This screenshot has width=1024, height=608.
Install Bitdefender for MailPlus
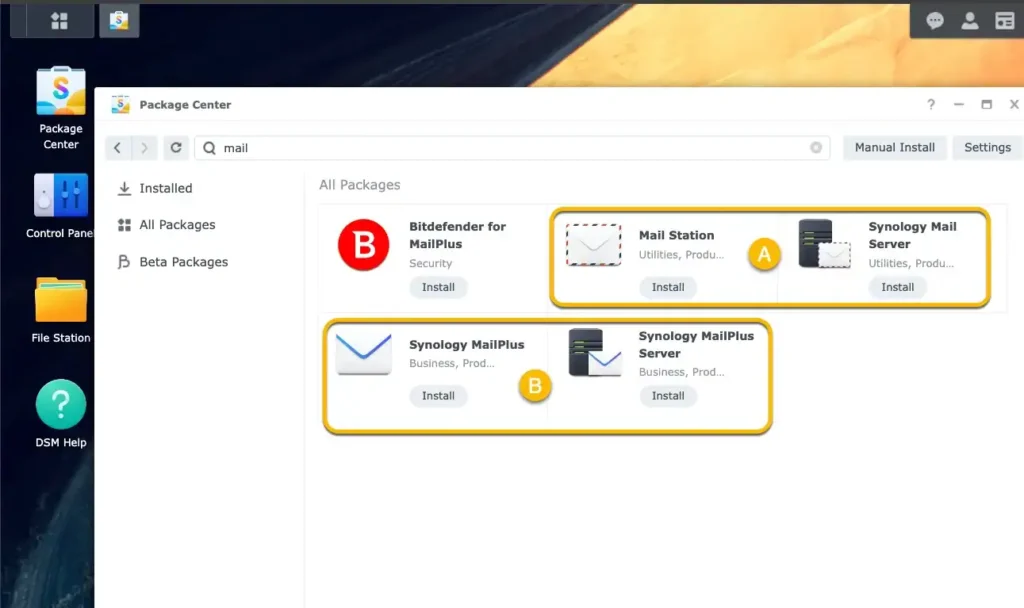point(438,287)
